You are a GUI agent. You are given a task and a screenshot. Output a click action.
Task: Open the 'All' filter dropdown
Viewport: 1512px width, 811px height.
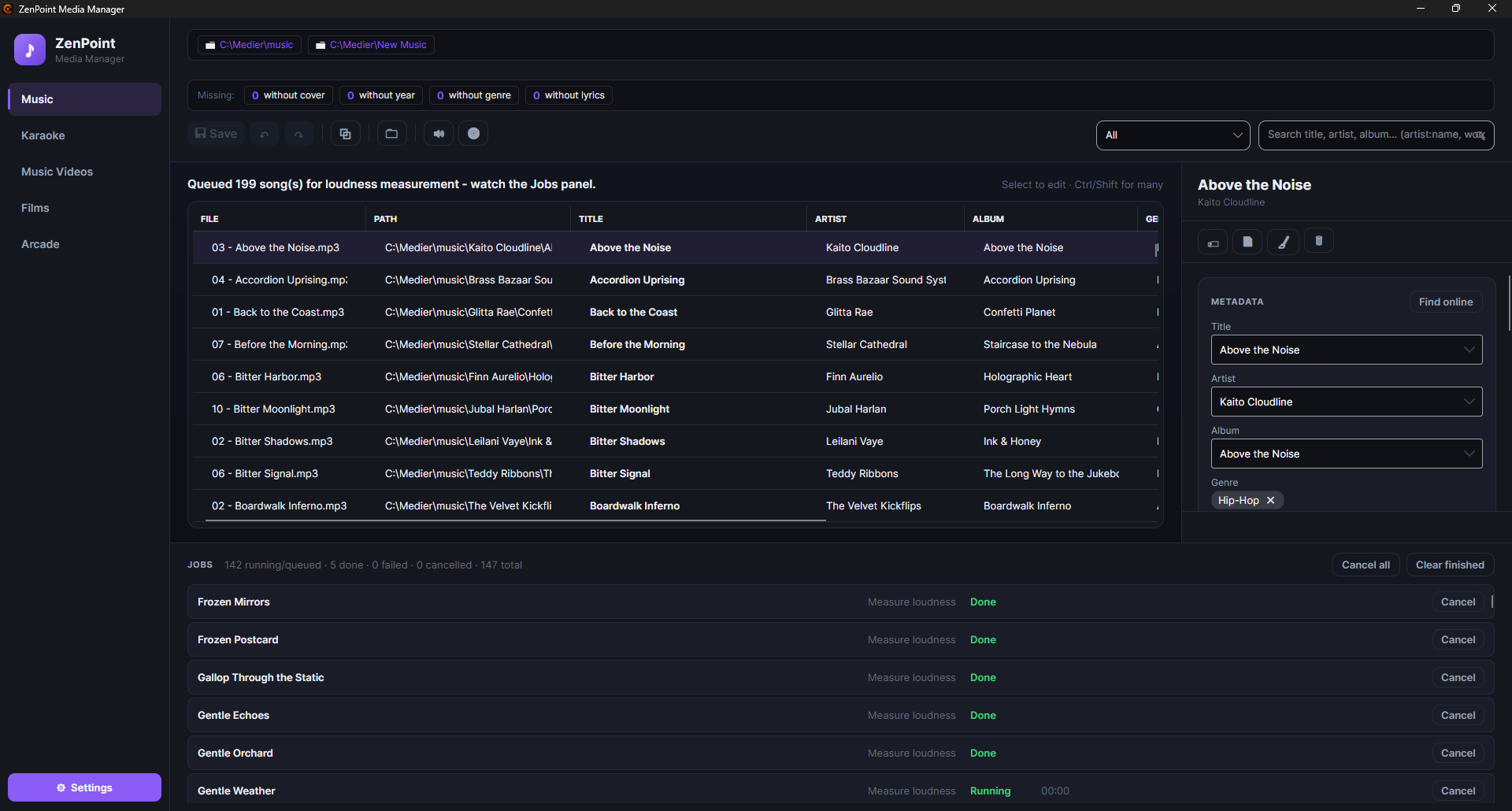(x=1173, y=135)
